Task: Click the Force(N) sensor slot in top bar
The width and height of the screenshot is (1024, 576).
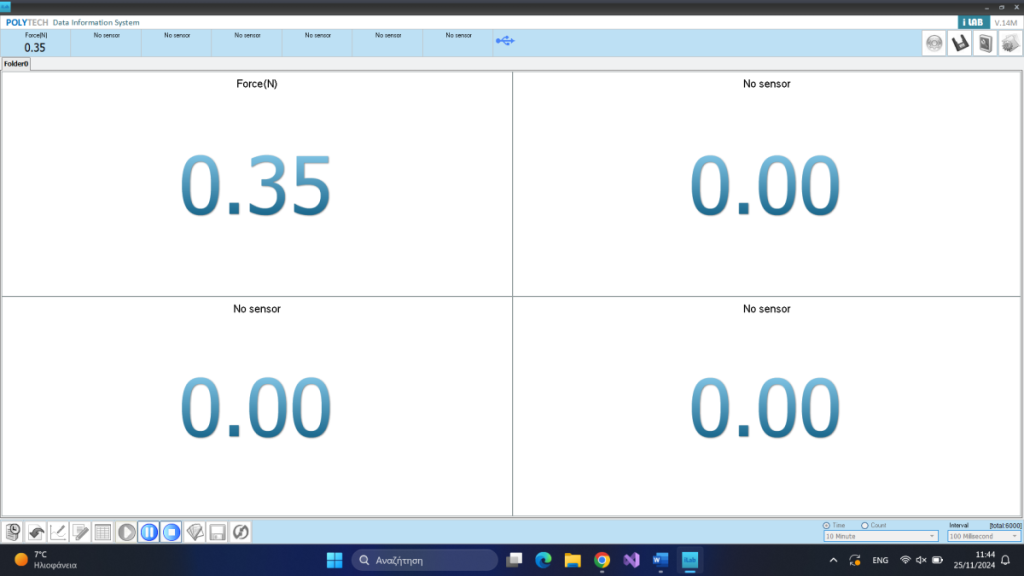Action: click(x=35, y=42)
